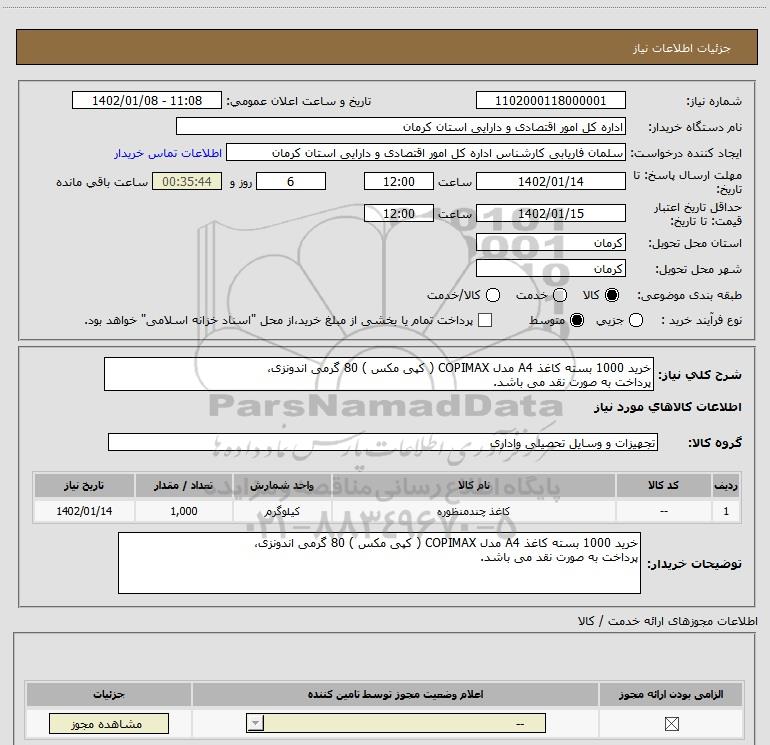Viewport: 770px width, 745px height.
Task: Click the response deadline time 12:00 field
Action: coord(399,181)
